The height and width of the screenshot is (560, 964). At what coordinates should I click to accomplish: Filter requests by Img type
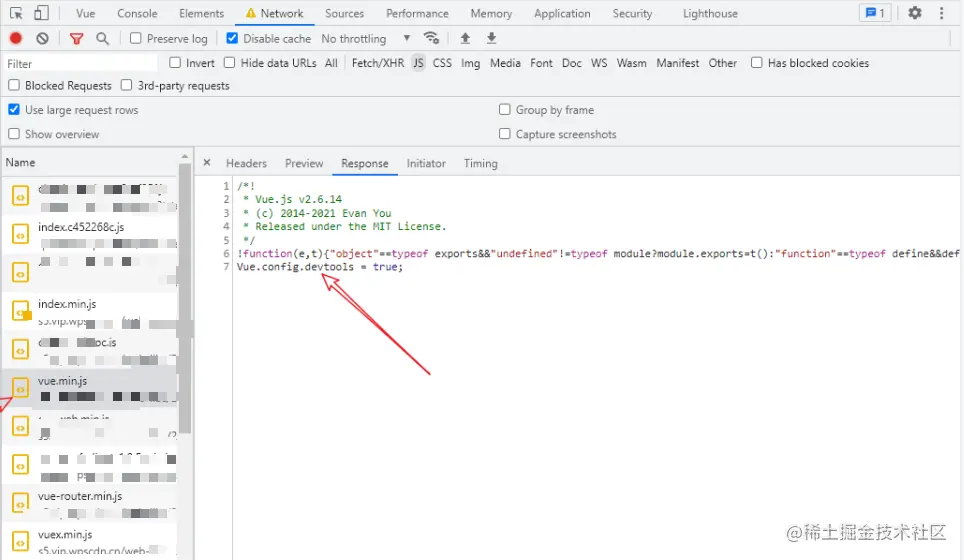[x=470, y=63]
